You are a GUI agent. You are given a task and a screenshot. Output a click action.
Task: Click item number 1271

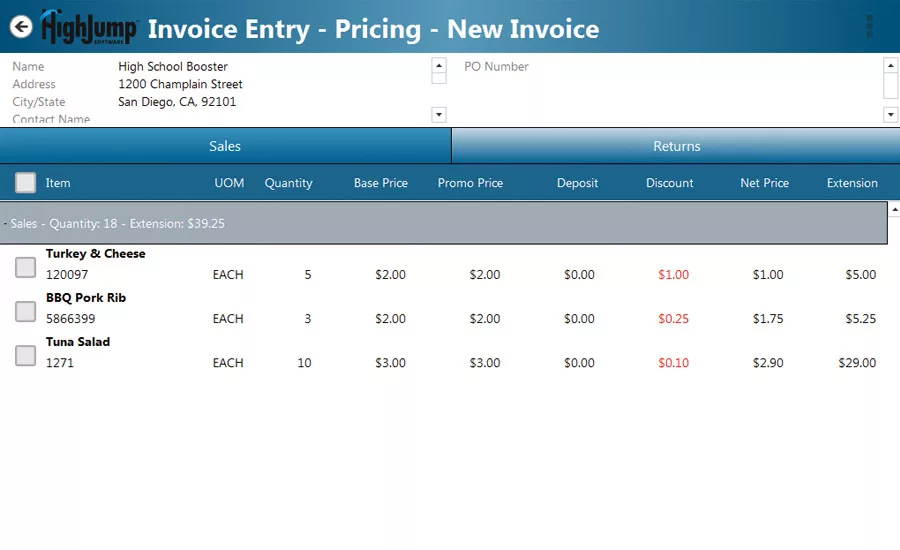click(x=60, y=363)
